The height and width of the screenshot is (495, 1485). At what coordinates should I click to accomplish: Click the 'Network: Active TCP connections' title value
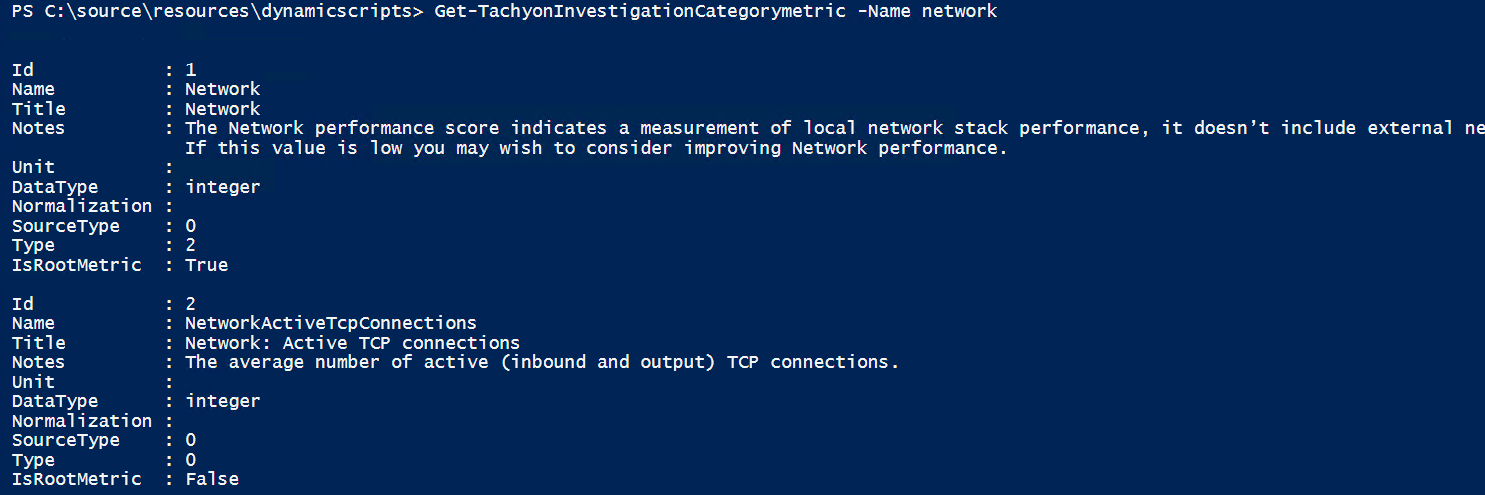point(352,343)
